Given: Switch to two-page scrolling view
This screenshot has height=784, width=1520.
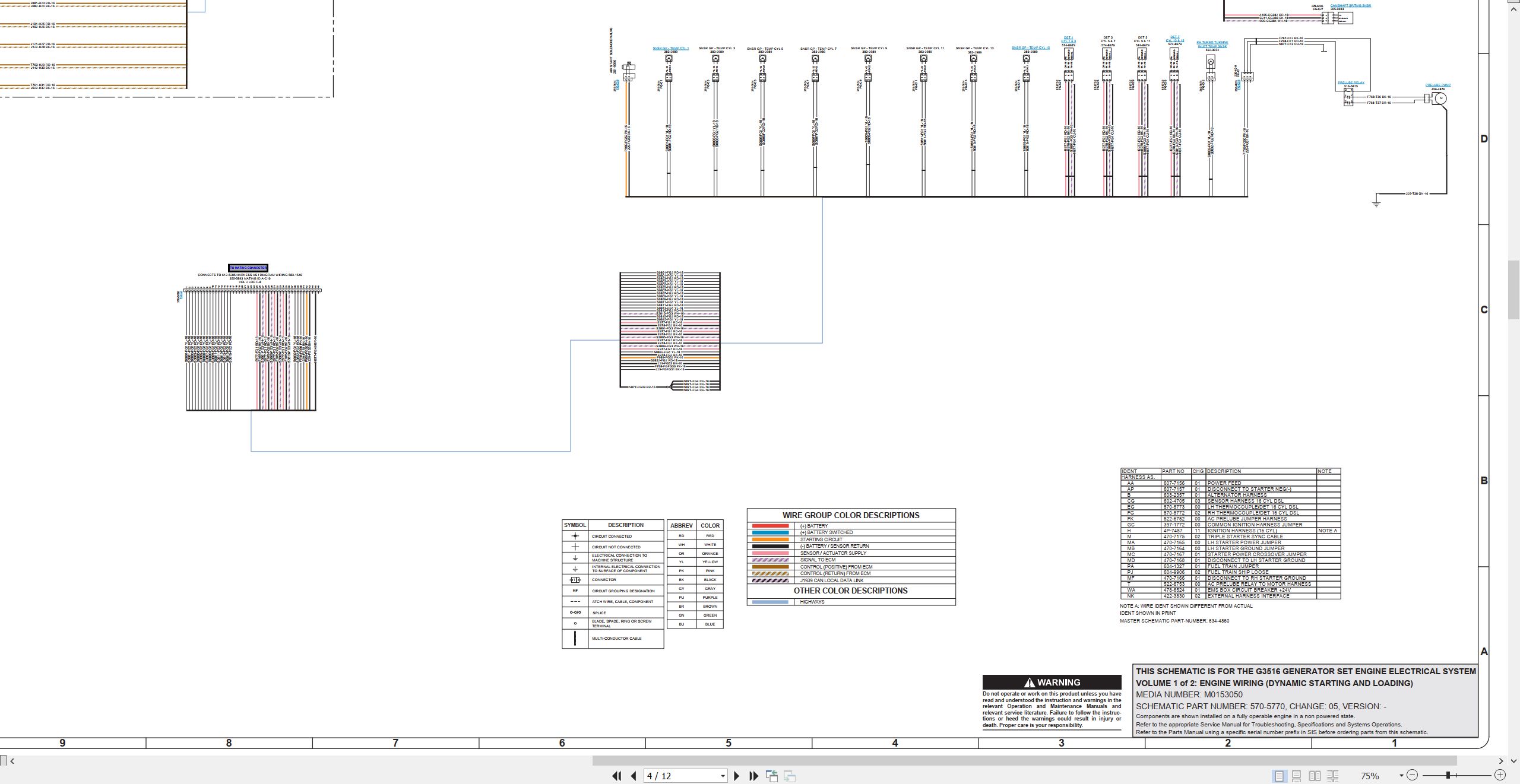Looking at the screenshot, I should click(1333, 776).
